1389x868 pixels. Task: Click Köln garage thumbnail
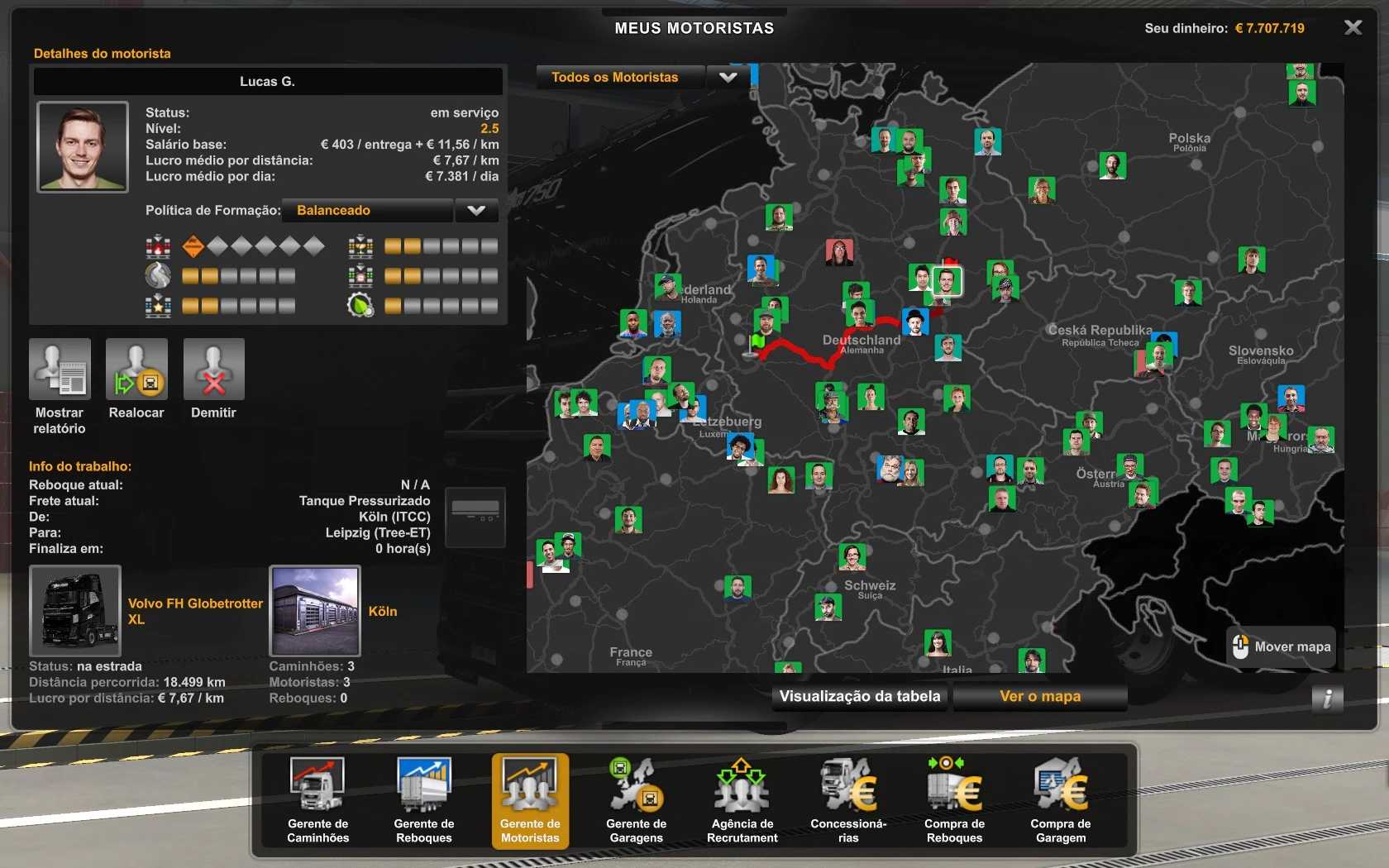[x=315, y=611]
